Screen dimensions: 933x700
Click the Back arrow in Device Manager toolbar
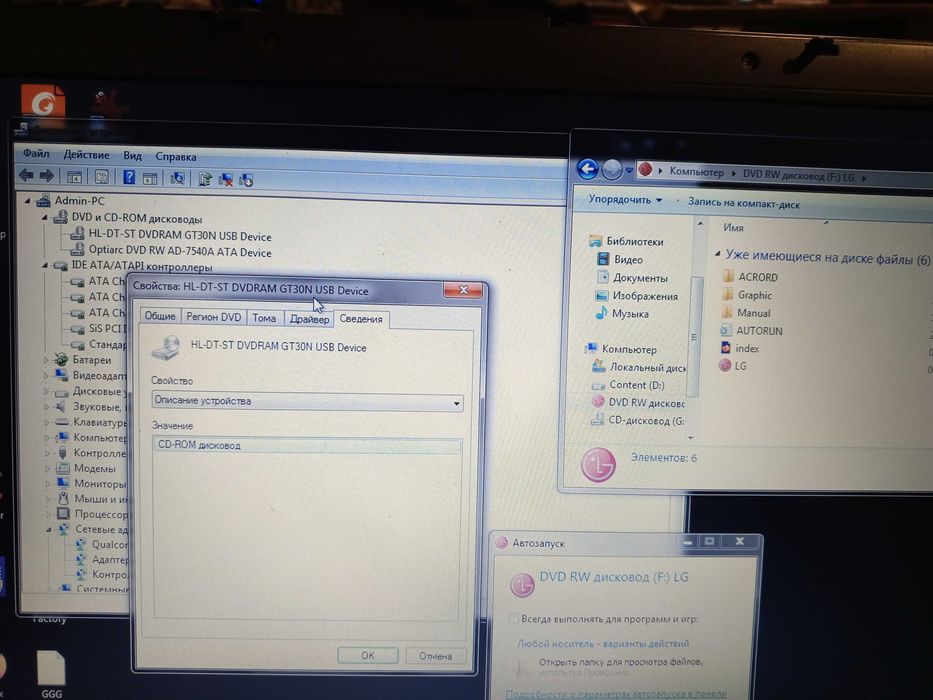[26, 175]
